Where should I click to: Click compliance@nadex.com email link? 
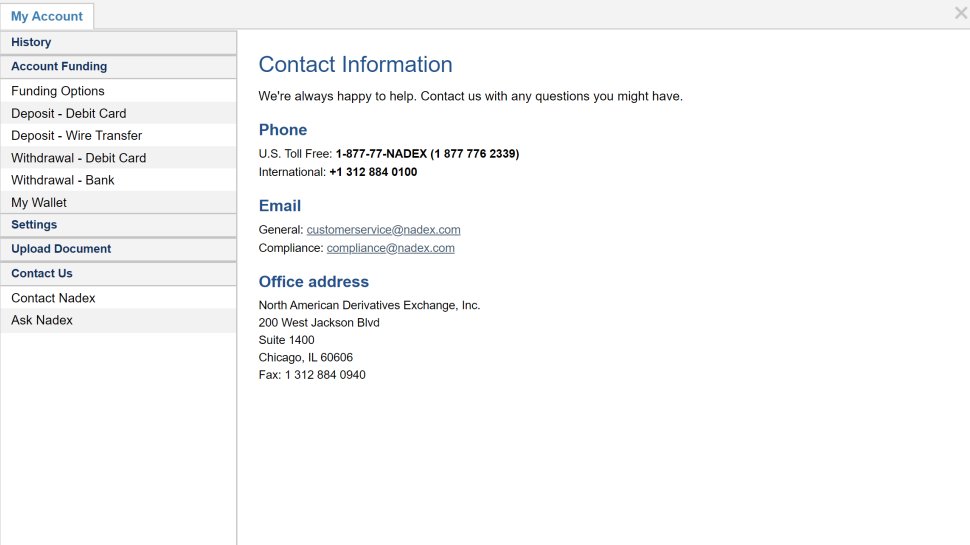coord(390,248)
